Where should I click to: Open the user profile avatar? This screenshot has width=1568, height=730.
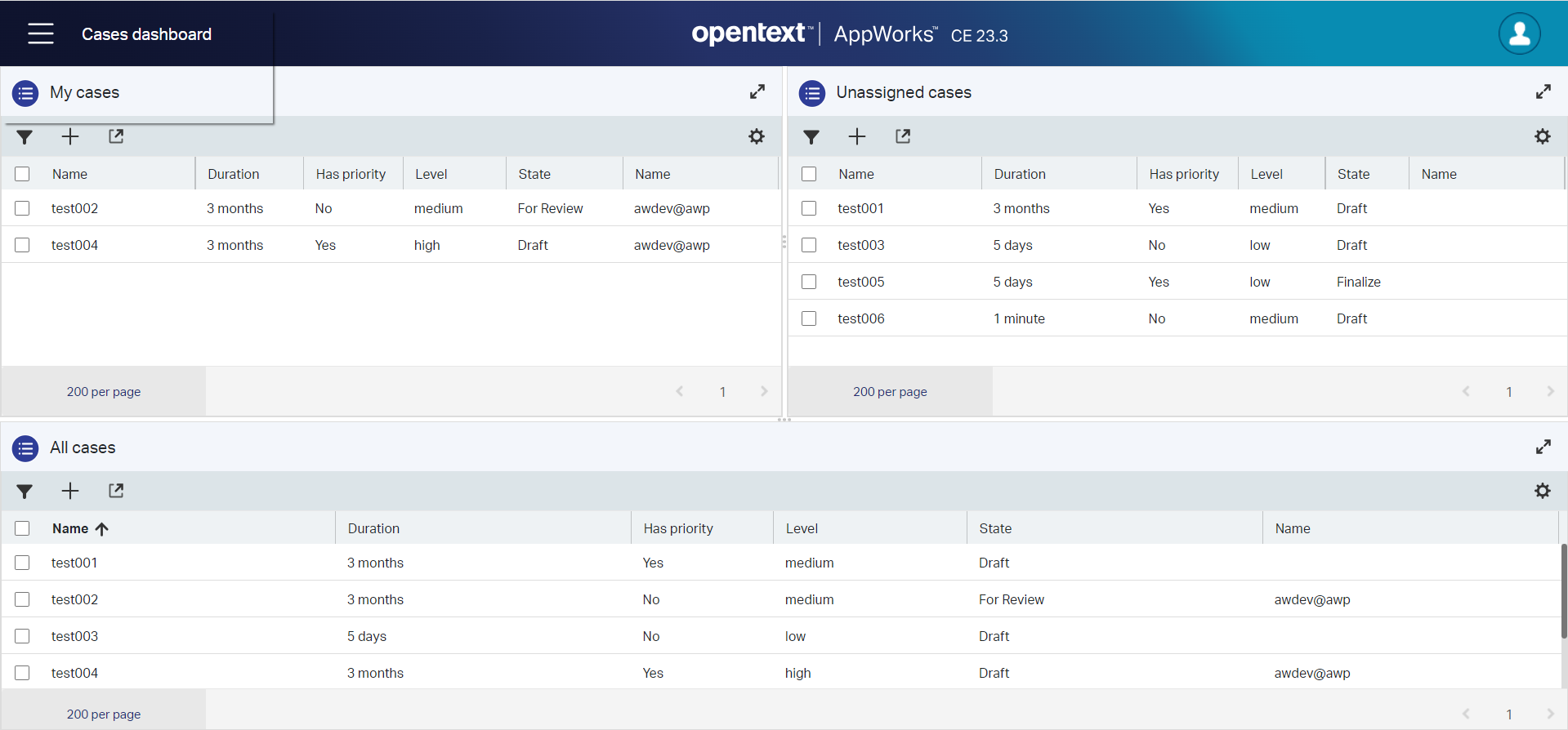coord(1519,33)
